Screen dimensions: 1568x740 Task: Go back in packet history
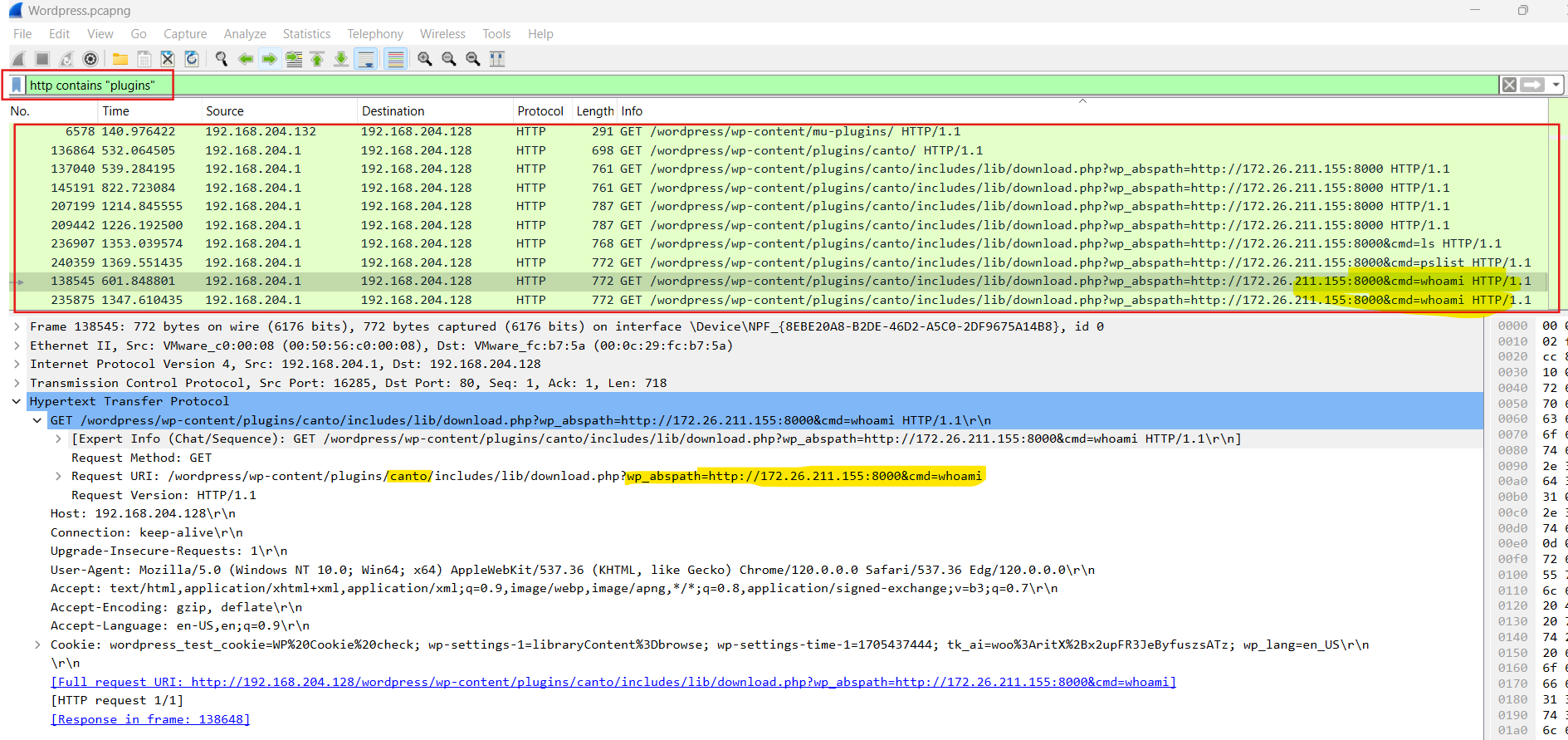pyautogui.click(x=246, y=59)
